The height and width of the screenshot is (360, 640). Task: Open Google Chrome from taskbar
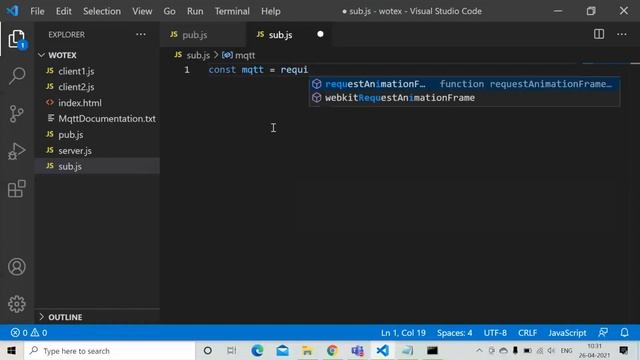pyautogui.click(x=332, y=351)
